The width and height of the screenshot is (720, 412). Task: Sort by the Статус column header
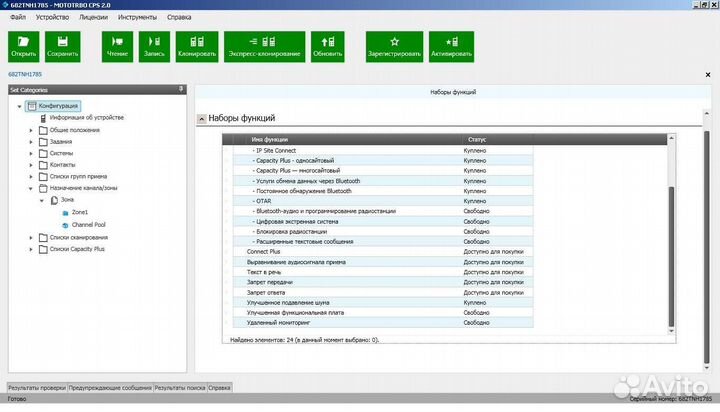click(477, 139)
